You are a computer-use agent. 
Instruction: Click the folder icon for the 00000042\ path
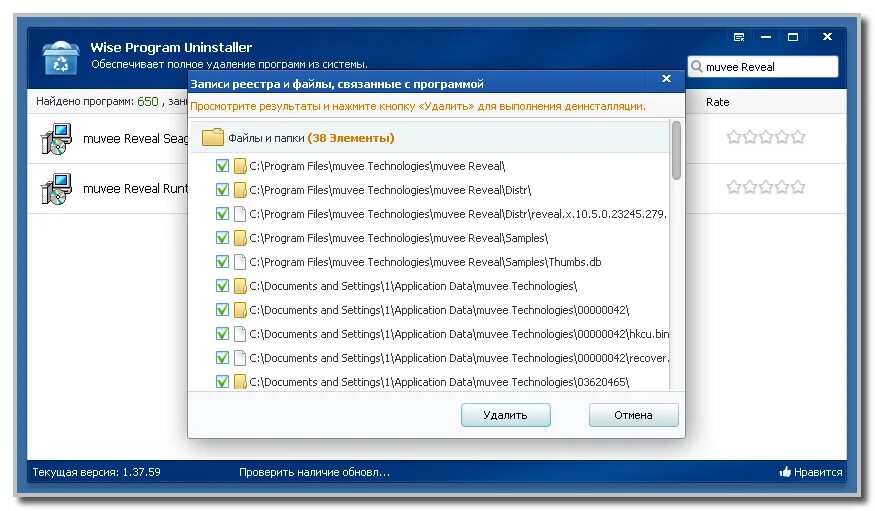240,310
